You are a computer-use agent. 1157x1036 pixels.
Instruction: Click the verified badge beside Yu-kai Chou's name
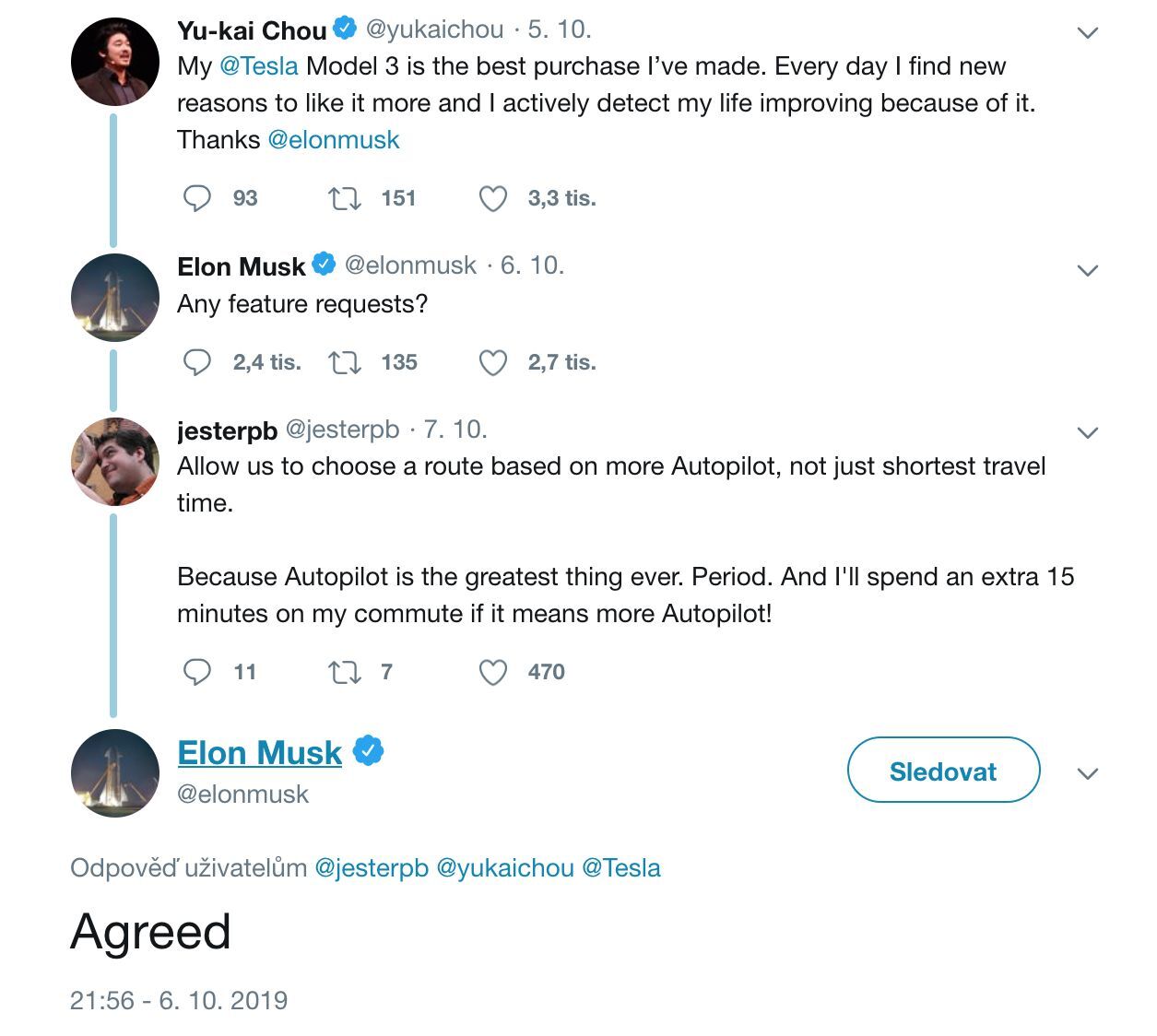pyautogui.click(x=346, y=29)
